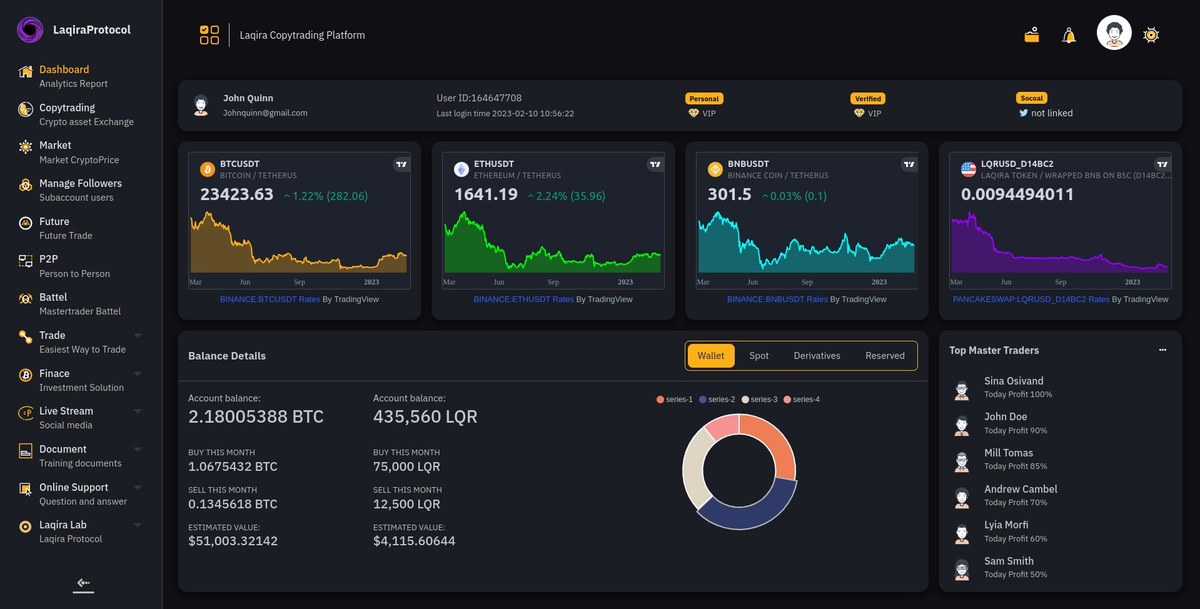Open the wallet icon in top bar
The height and width of the screenshot is (609, 1200).
pos(1032,35)
